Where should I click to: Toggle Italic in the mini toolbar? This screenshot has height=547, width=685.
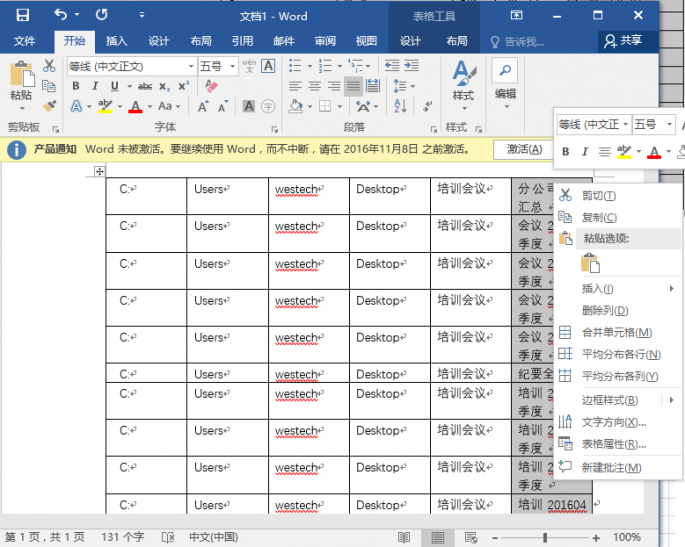[585, 152]
